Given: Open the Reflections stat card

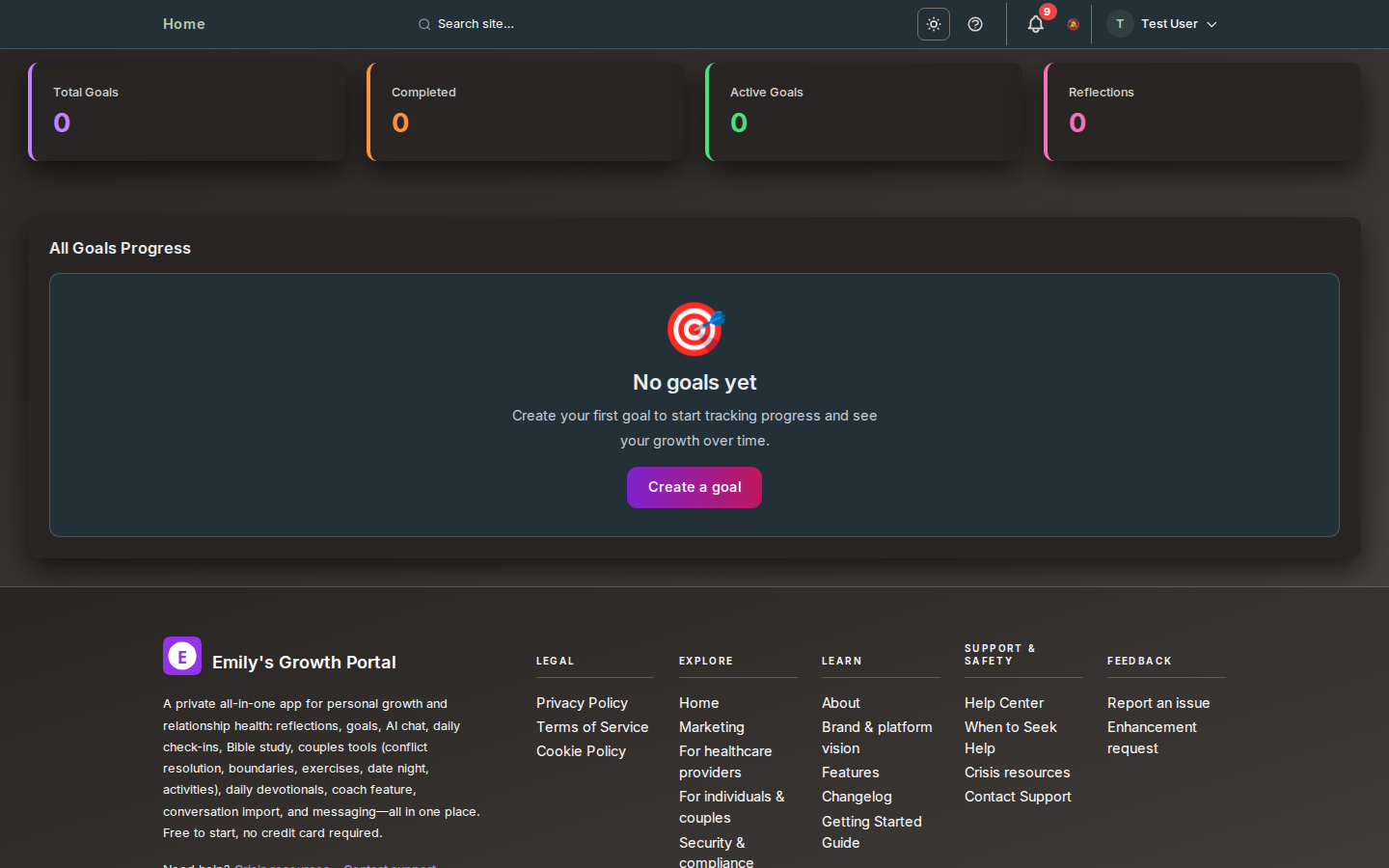Looking at the screenshot, I should tap(1203, 112).
